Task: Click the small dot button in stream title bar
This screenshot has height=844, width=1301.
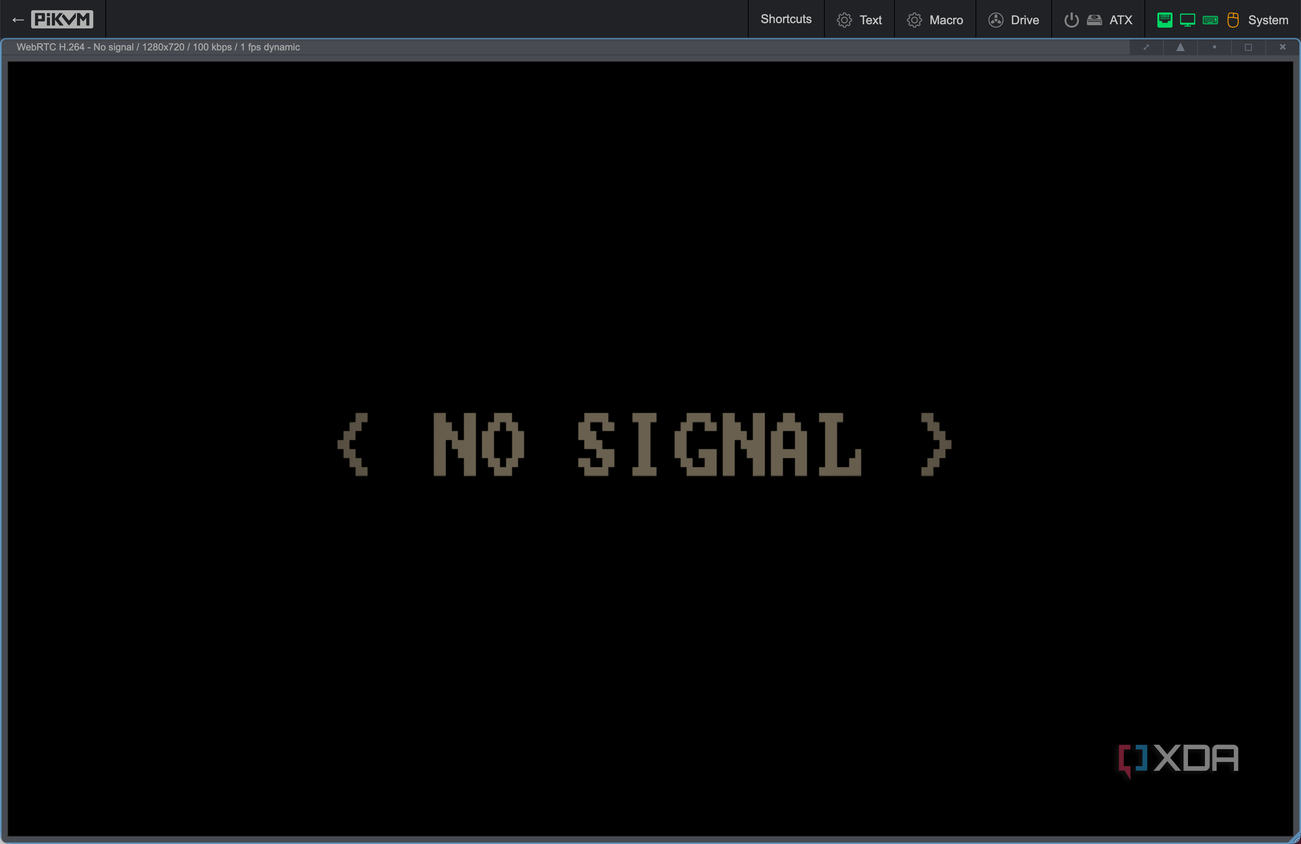Action: coord(1214,47)
